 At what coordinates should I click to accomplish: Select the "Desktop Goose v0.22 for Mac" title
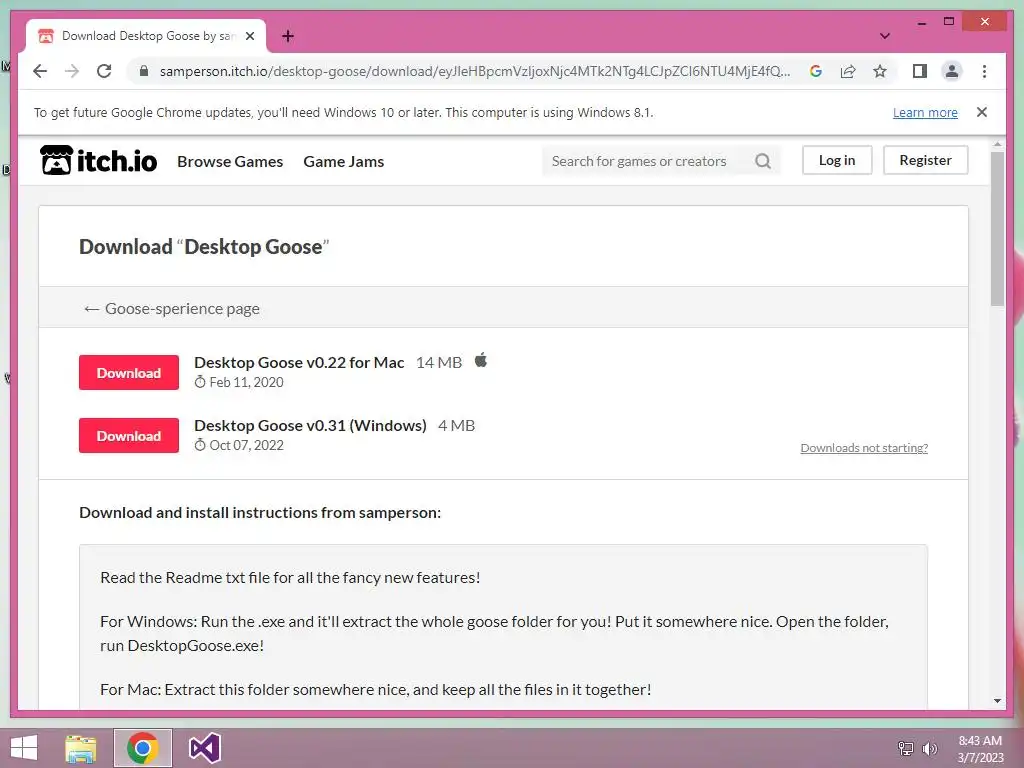(x=299, y=362)
